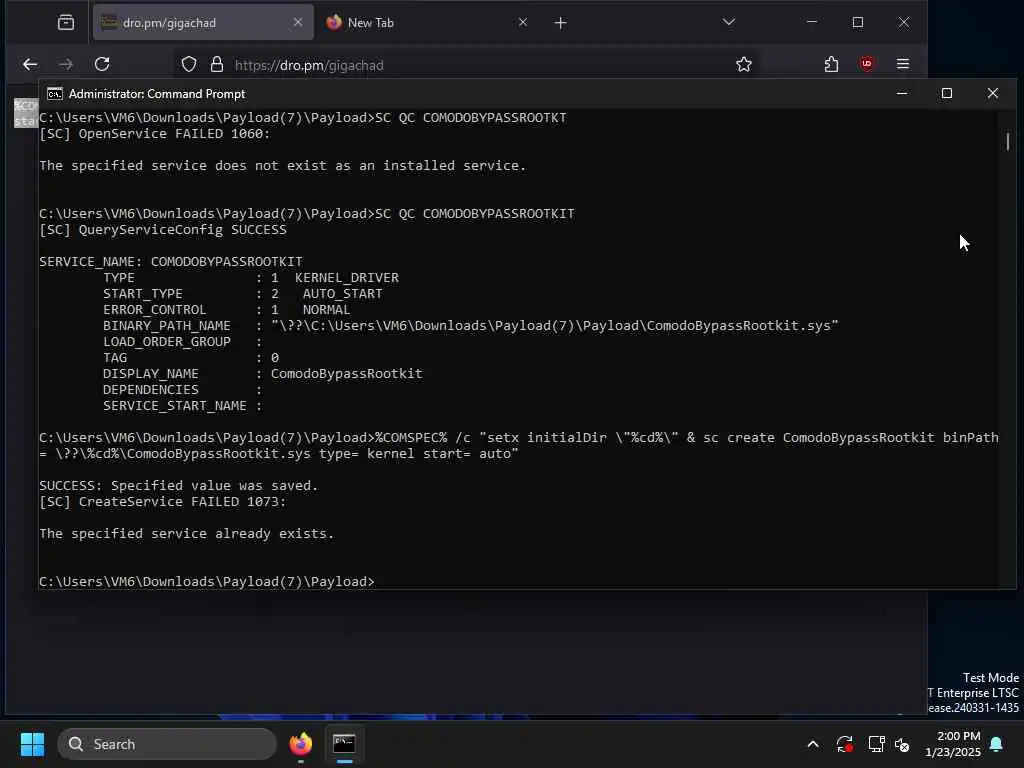1024x768 pixels.
Task: Open Firefox recent browsing view icon
Action: pos(66,23)
